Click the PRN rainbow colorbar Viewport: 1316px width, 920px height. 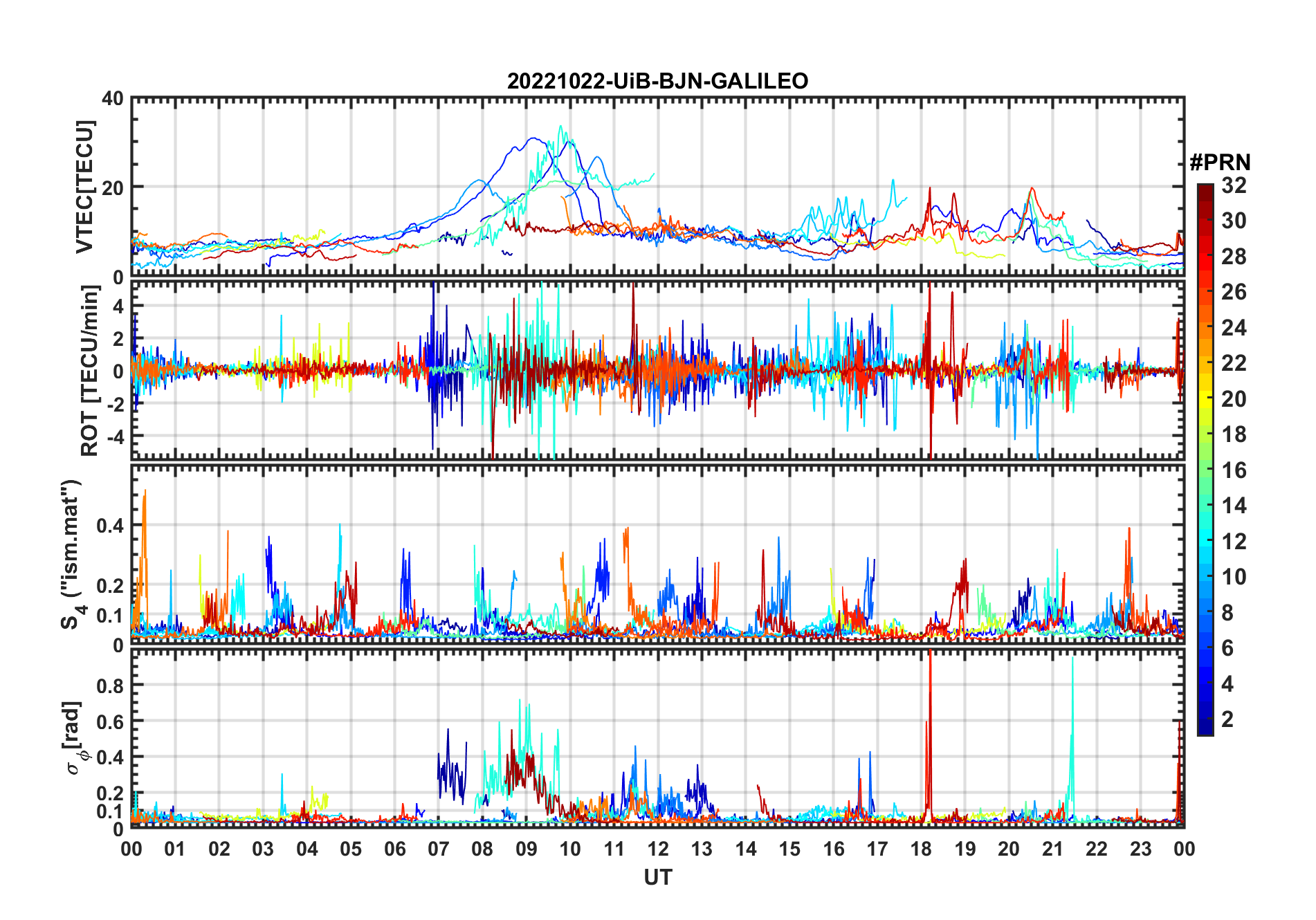point(1205,459)
